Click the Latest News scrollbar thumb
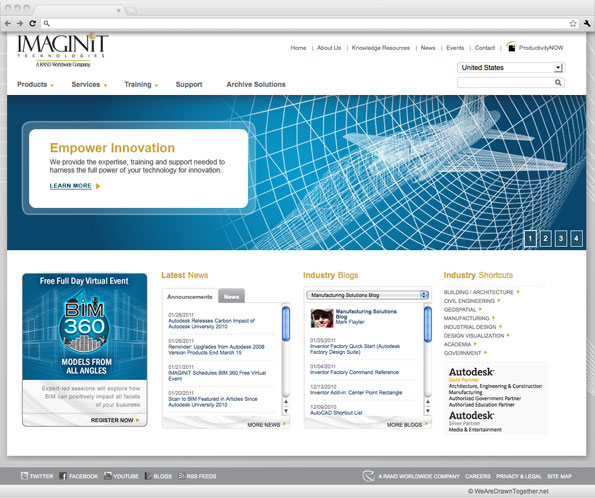 [286, 323]
